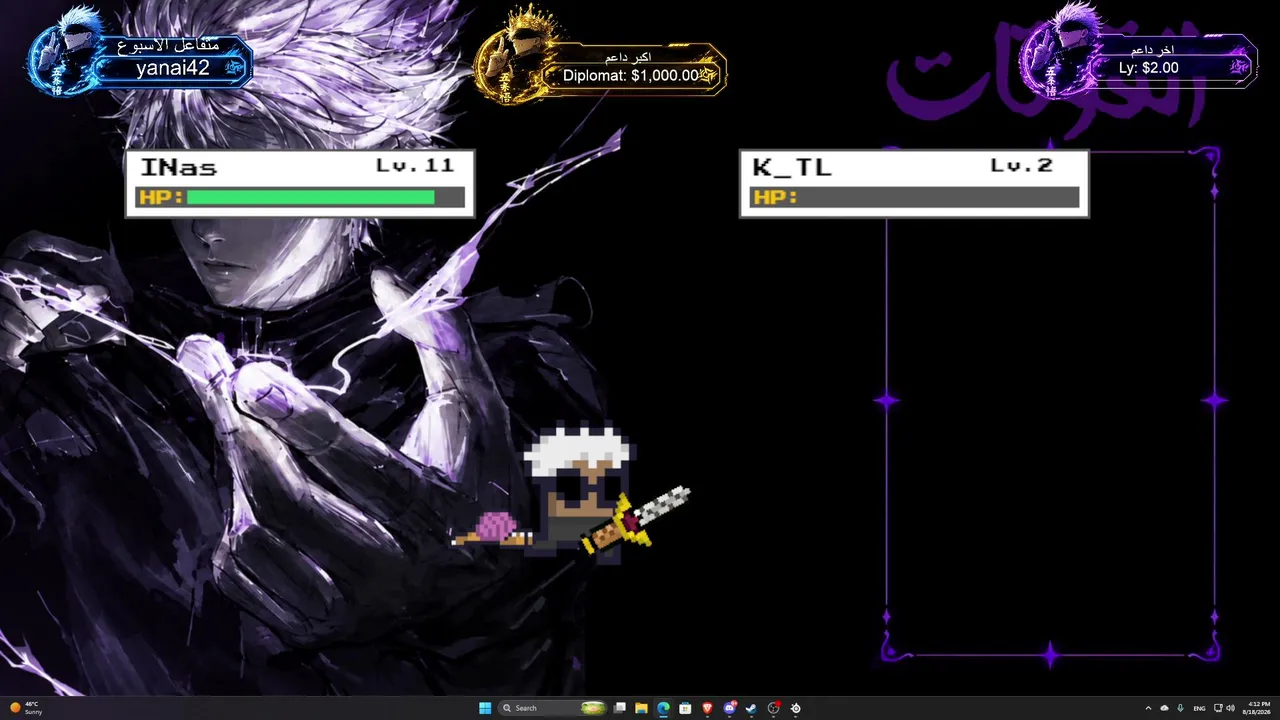Open Discord from the taskbar

[x=729, y=708]
